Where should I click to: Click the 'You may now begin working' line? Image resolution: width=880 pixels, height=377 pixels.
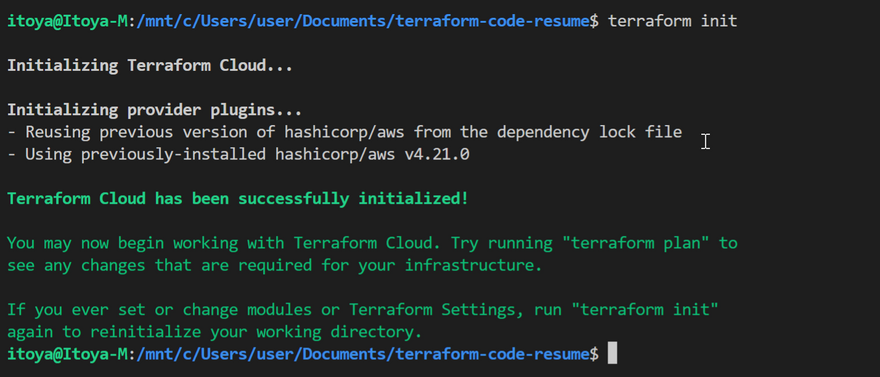pos(372,243)
